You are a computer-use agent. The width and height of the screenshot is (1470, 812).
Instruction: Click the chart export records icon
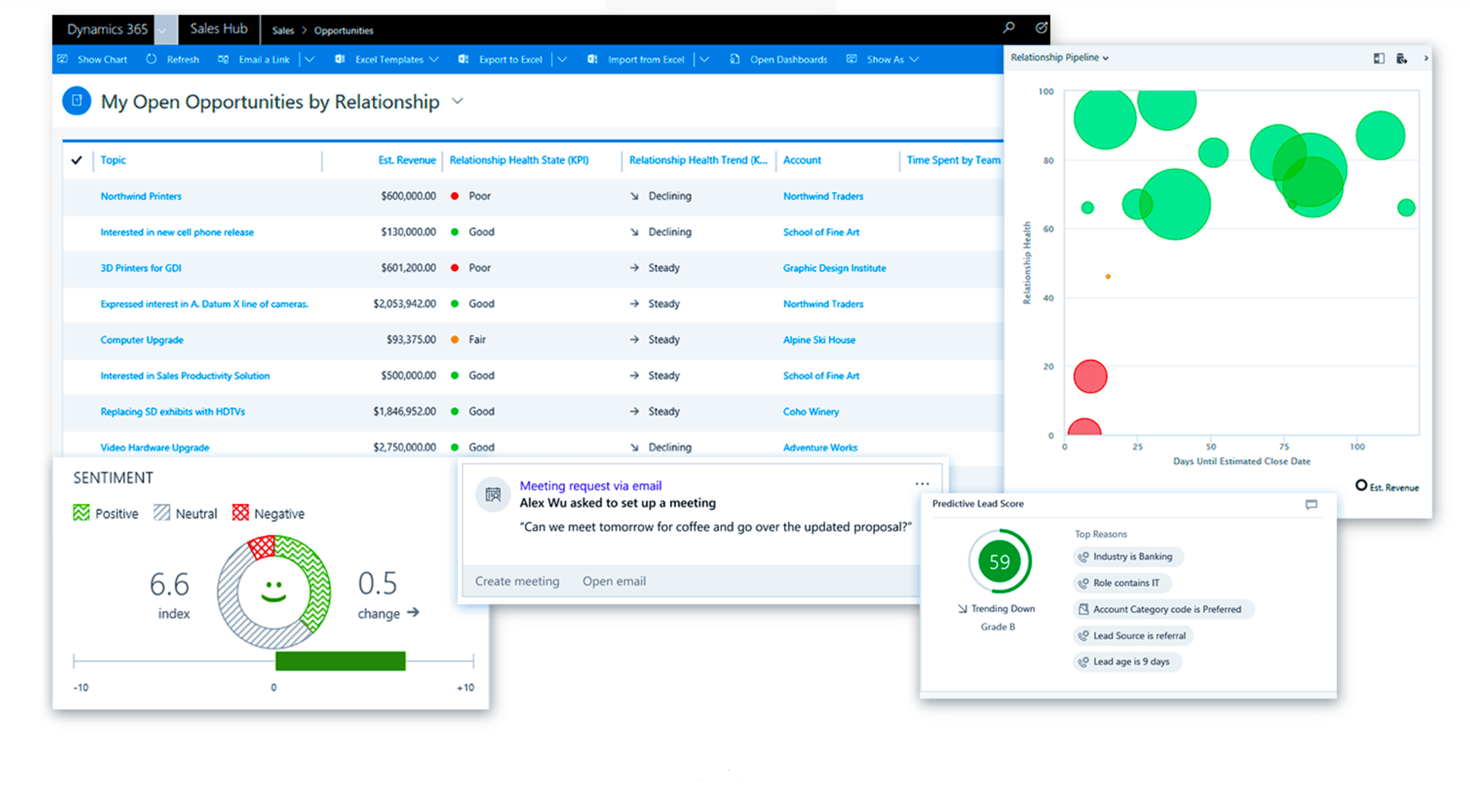pyautogui.click(x=1402, y=58)
